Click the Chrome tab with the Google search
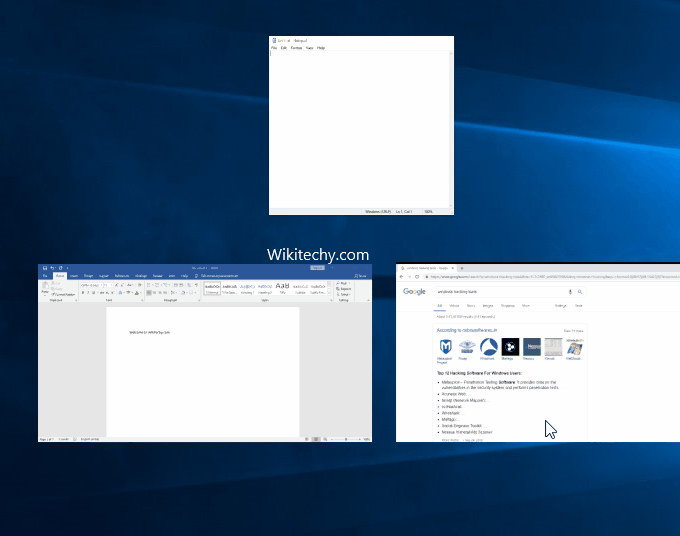 [427, 268]
